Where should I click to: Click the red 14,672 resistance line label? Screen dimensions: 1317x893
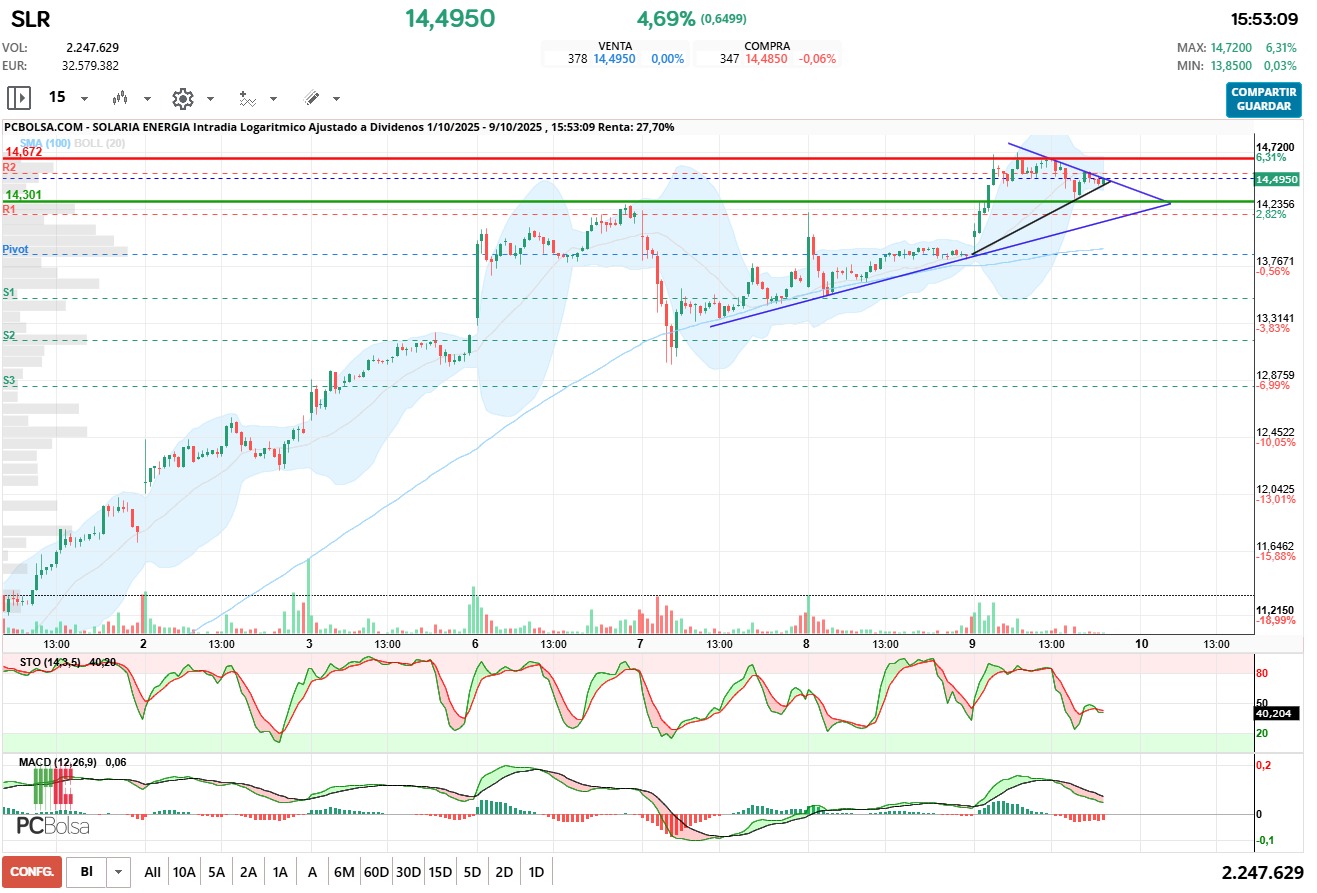(24, 152)
